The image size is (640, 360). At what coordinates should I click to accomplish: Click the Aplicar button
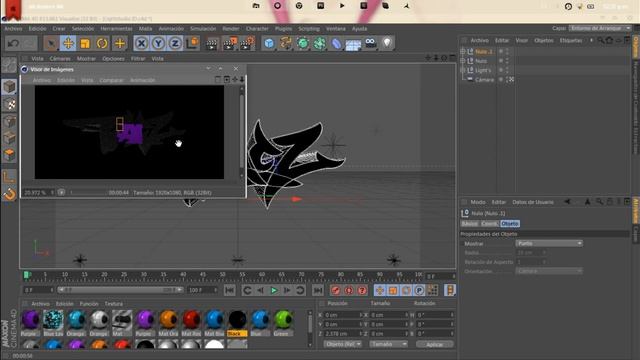click(x=434, y=344)
